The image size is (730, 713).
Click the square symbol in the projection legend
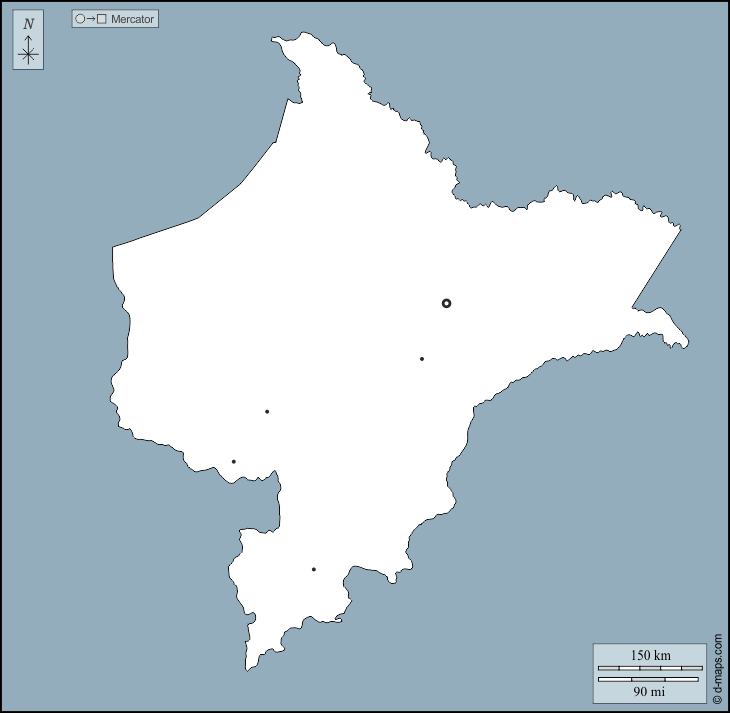pyautogui.click(x=102, y=19)
